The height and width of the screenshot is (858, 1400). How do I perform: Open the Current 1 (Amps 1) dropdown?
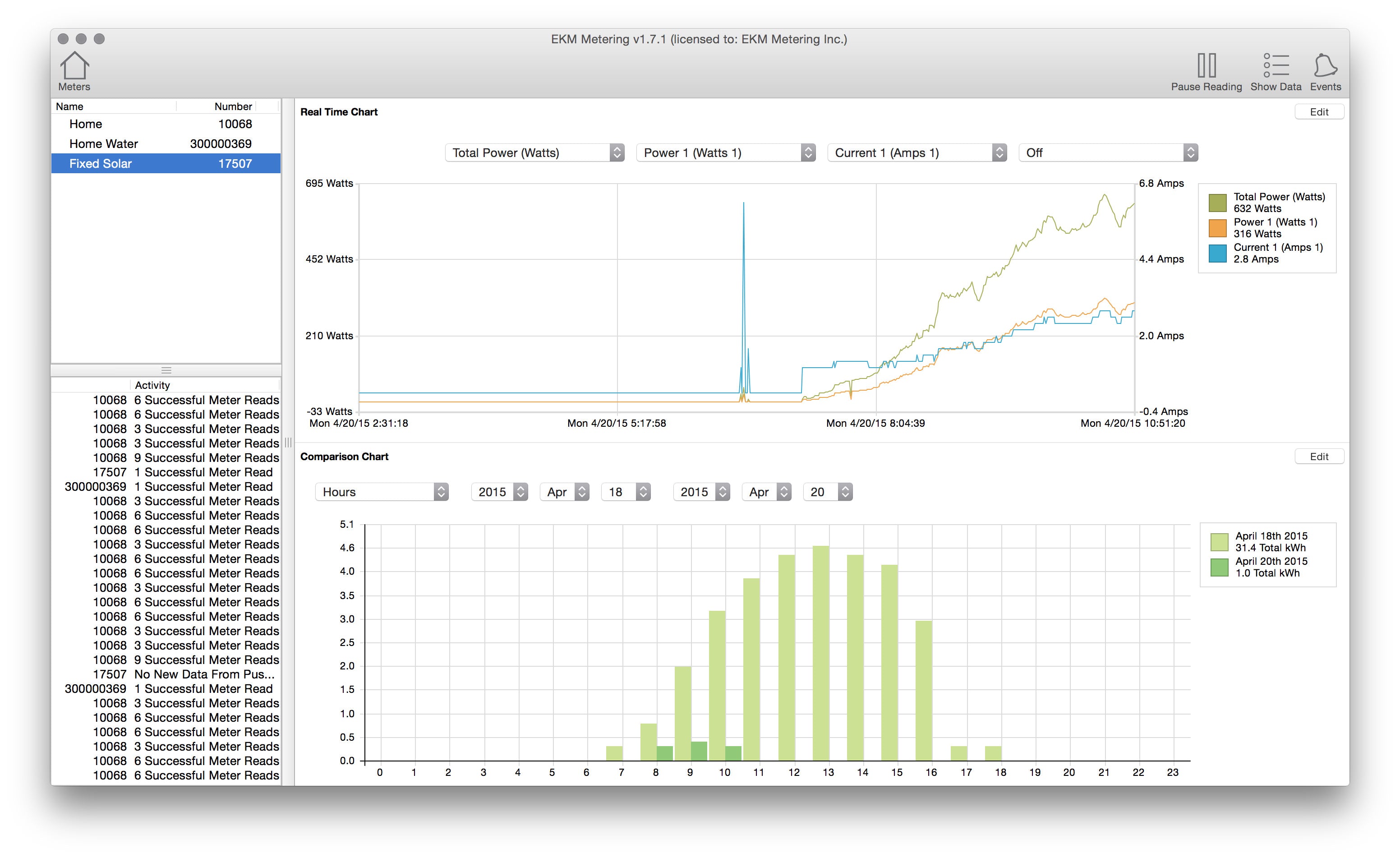(916, 153)
